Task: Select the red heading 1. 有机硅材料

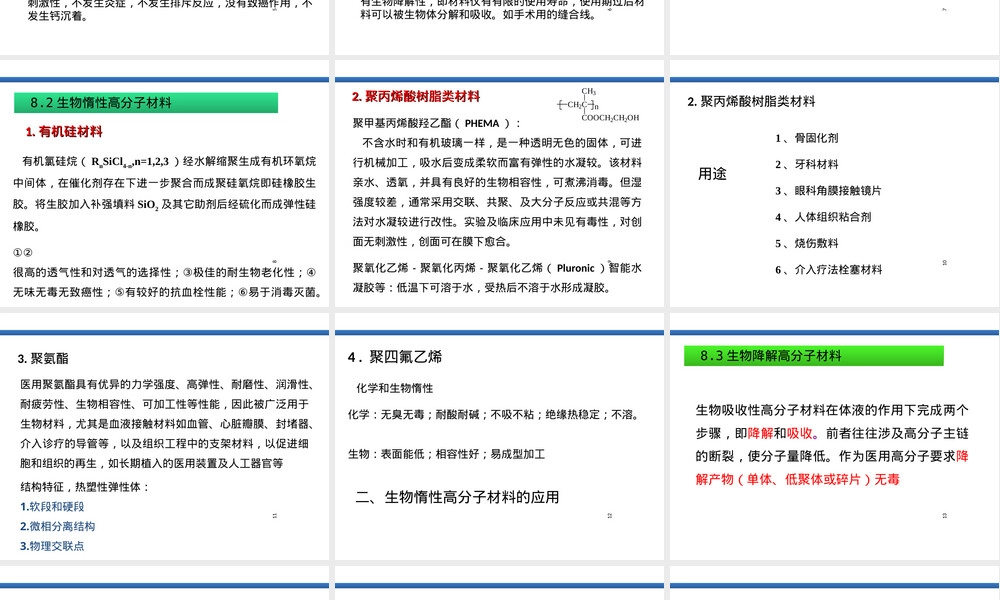Action: 64,132
